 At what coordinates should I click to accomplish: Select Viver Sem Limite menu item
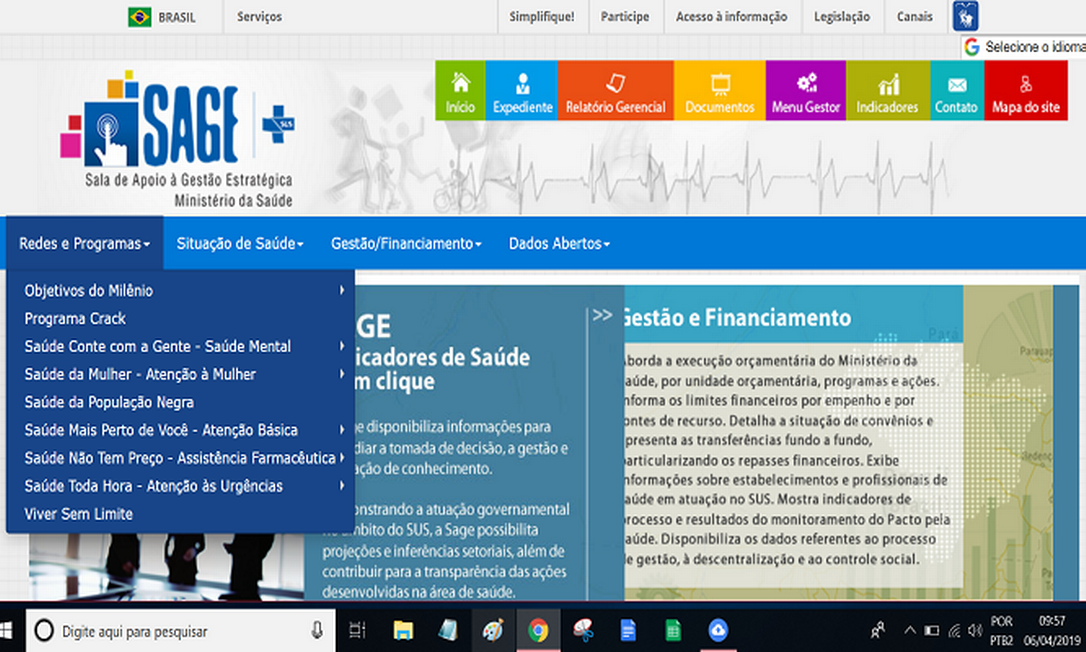(x=78, y=514)
